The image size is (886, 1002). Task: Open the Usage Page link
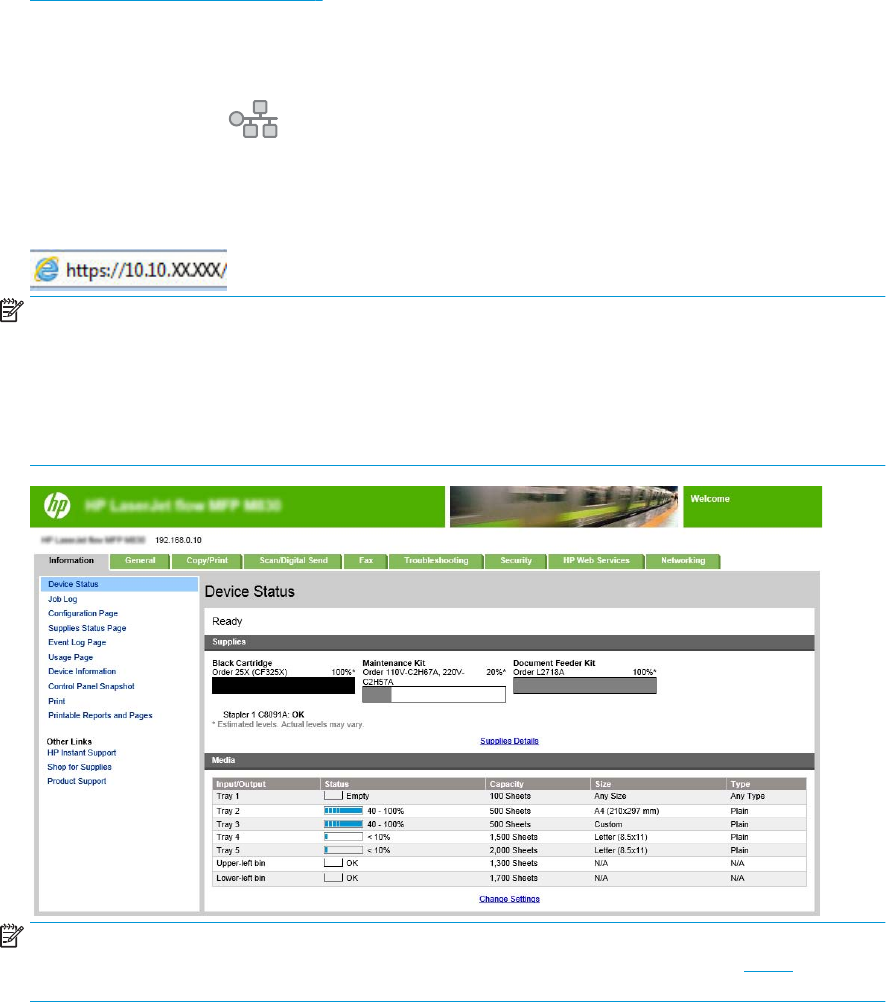(70, 658)
